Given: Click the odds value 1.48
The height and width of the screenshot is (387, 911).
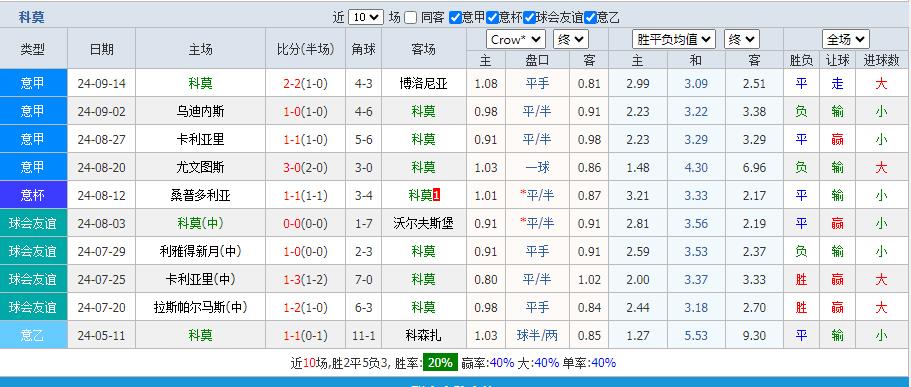Looking at the screenshot, I should tap(638, 167).
